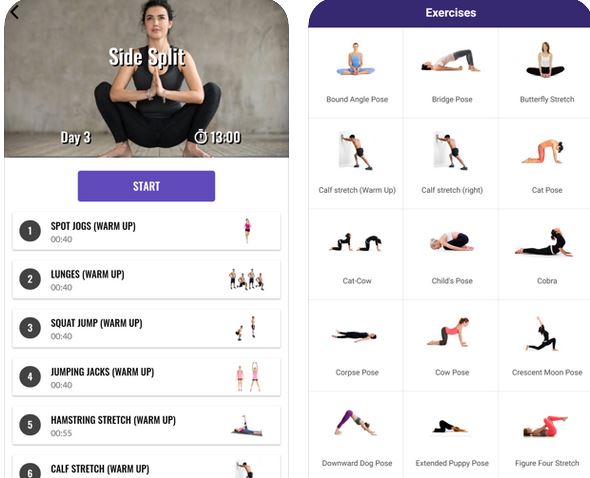The width and height of the screenshot is (590, 478).
Task: Tap the Jumping Jacks figure icon
Action: coord(248,377)
